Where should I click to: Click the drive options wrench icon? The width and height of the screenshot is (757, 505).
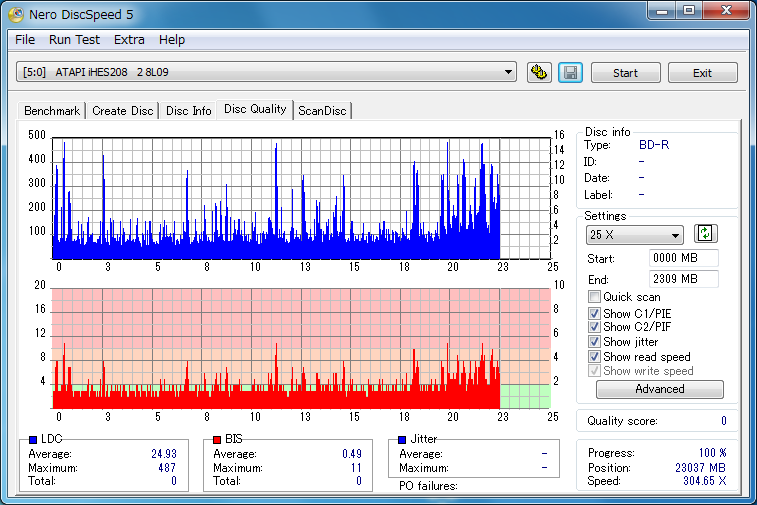click(539, 72)
